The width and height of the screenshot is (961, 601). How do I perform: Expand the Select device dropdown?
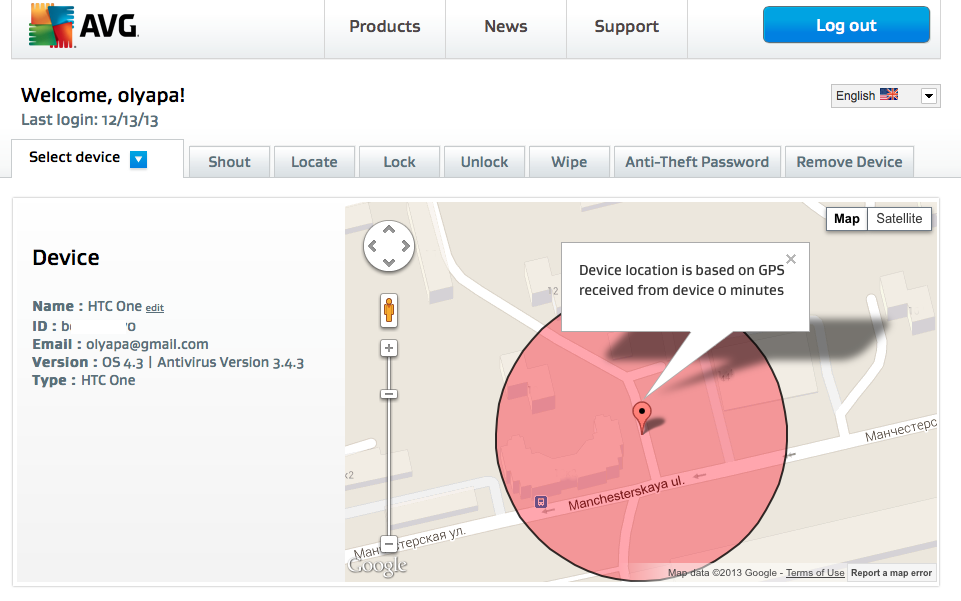coord(139,159)
